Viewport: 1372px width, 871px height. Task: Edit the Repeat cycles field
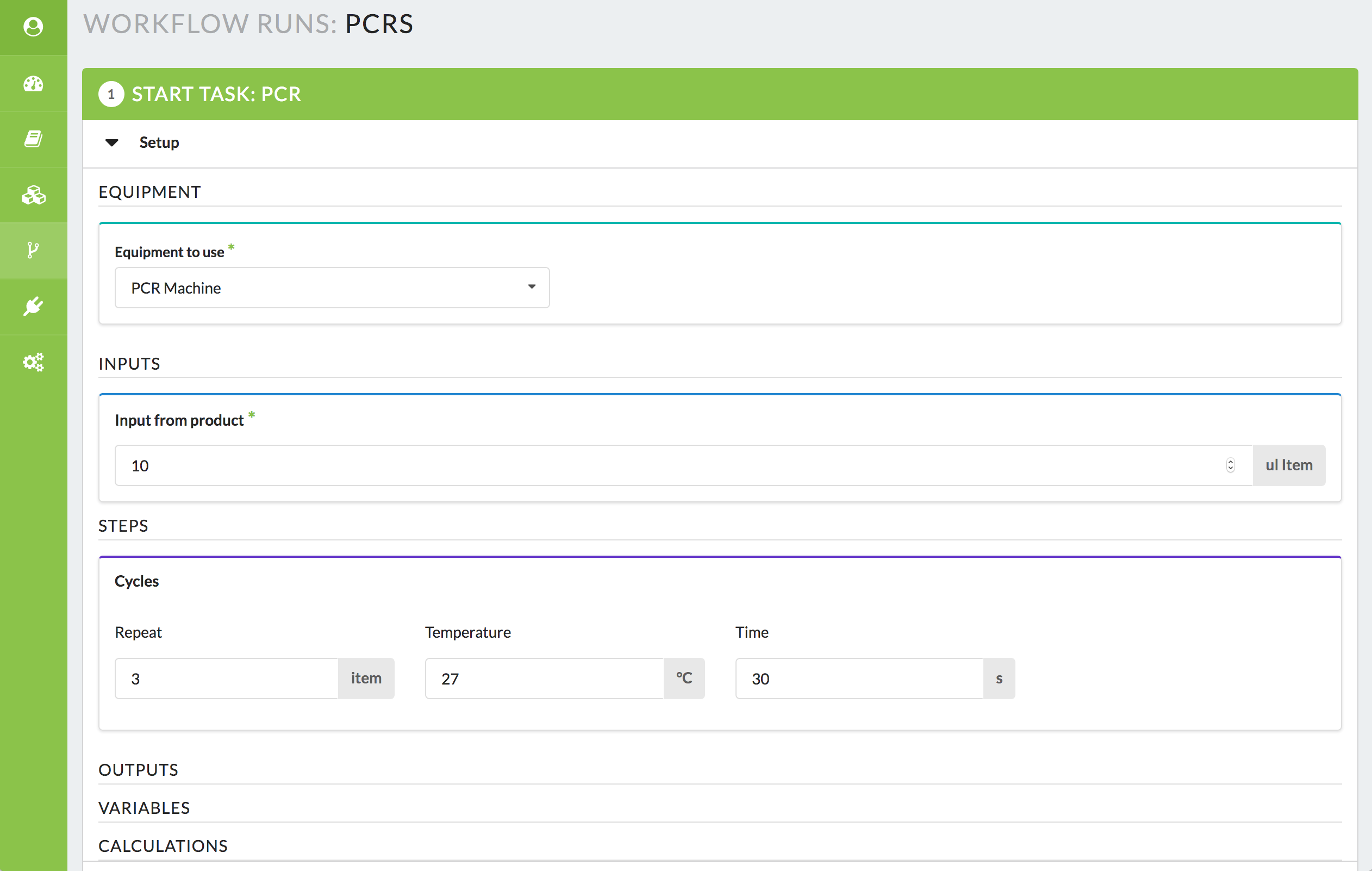click(226, 679)
